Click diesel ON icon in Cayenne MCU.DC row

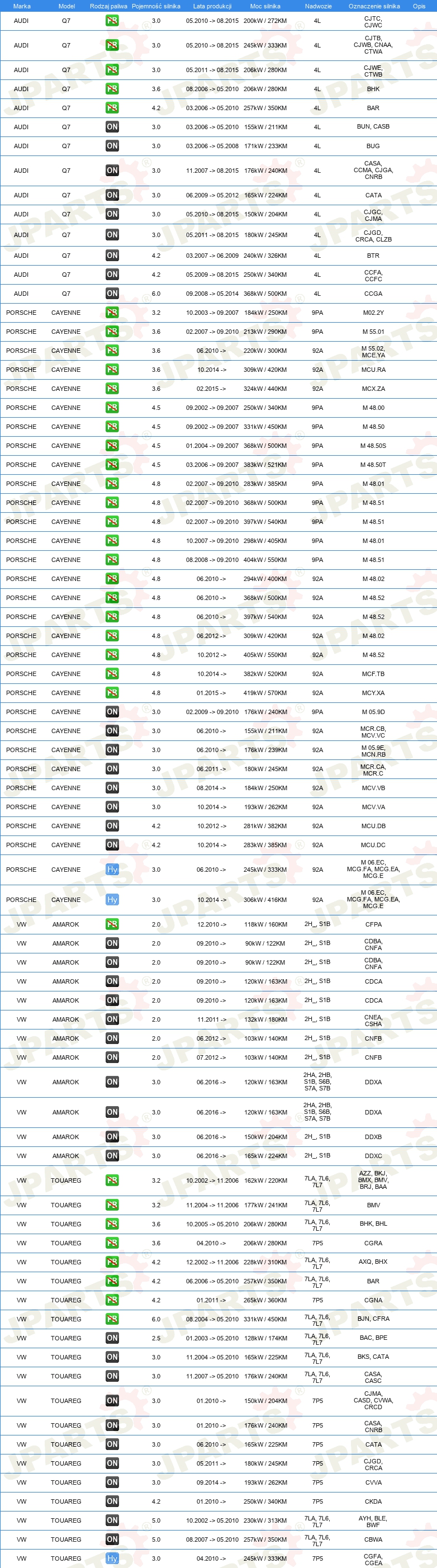[x=112, y=845]
